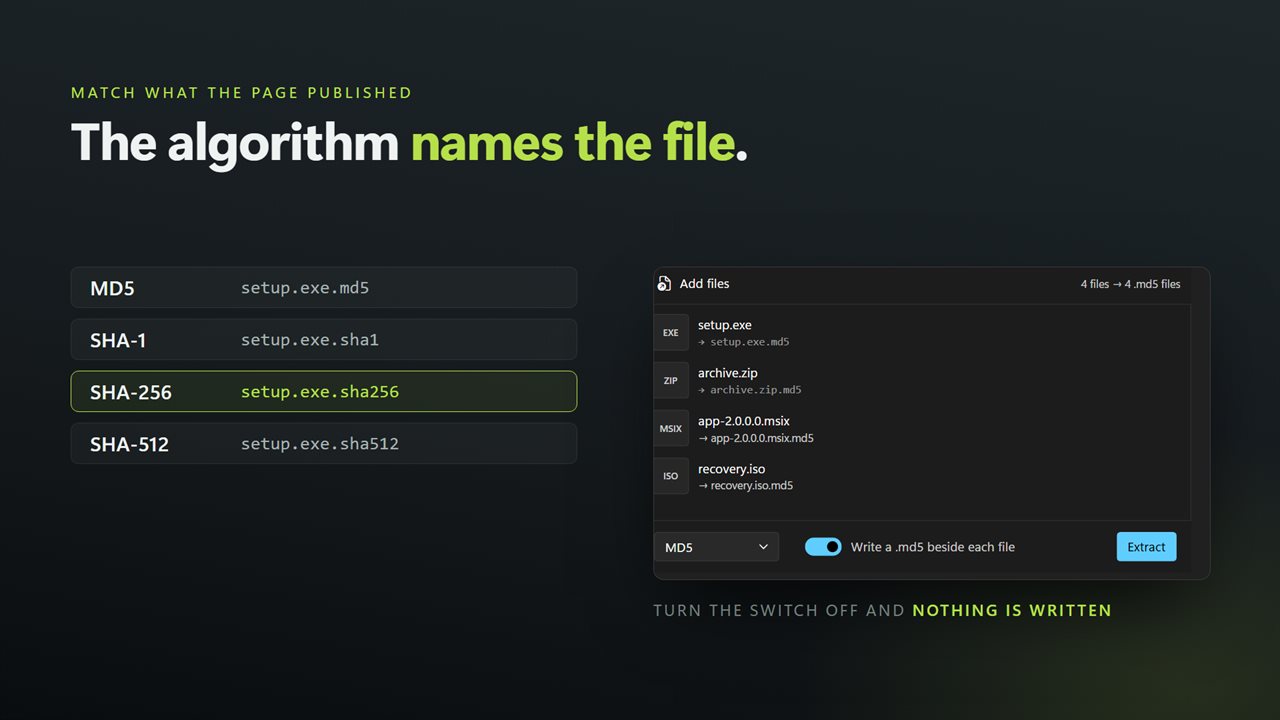The height and width of the screenshot is (720, 1280).
Task: Click the setup.exe file name
Action: point(725,325)
